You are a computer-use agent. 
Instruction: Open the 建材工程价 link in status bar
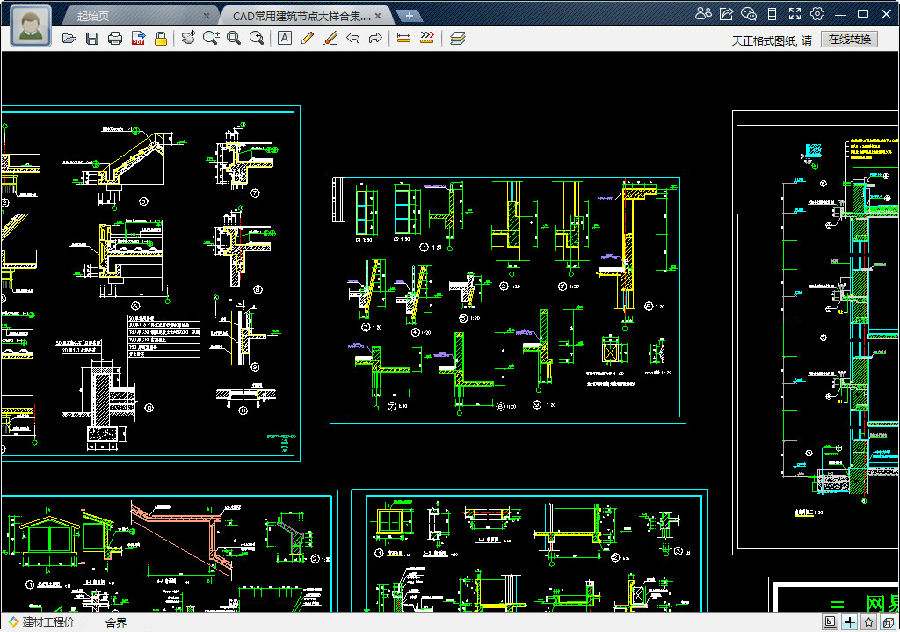(48, 623)
